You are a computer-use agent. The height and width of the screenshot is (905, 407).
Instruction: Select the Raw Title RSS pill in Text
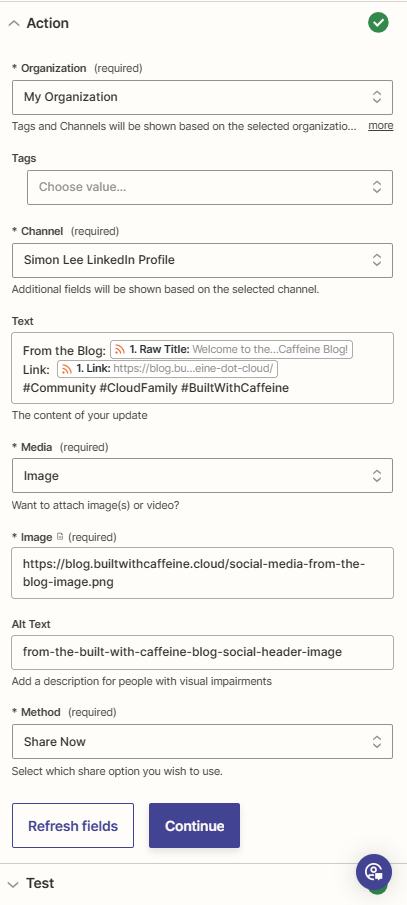[231, 349]
